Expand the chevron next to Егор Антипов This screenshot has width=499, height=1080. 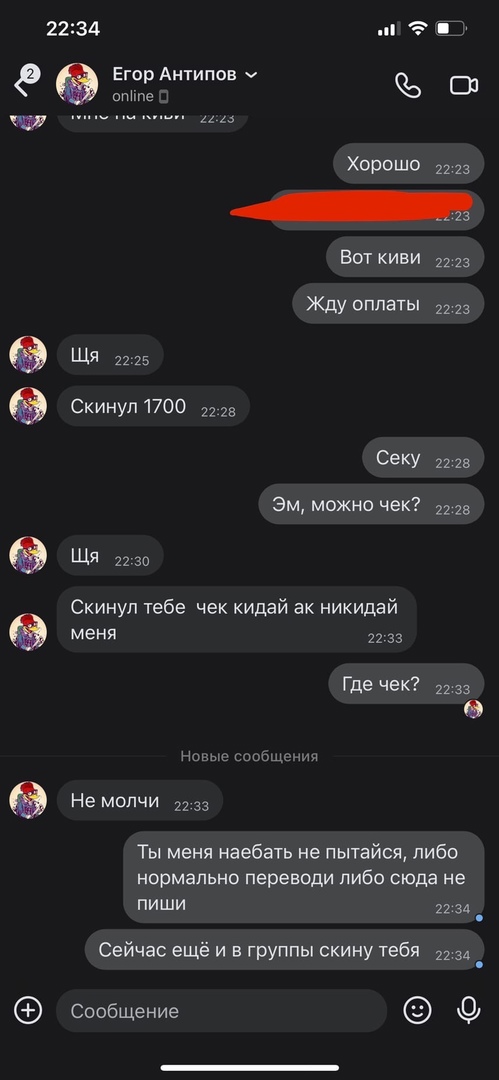tap(252, 74)
